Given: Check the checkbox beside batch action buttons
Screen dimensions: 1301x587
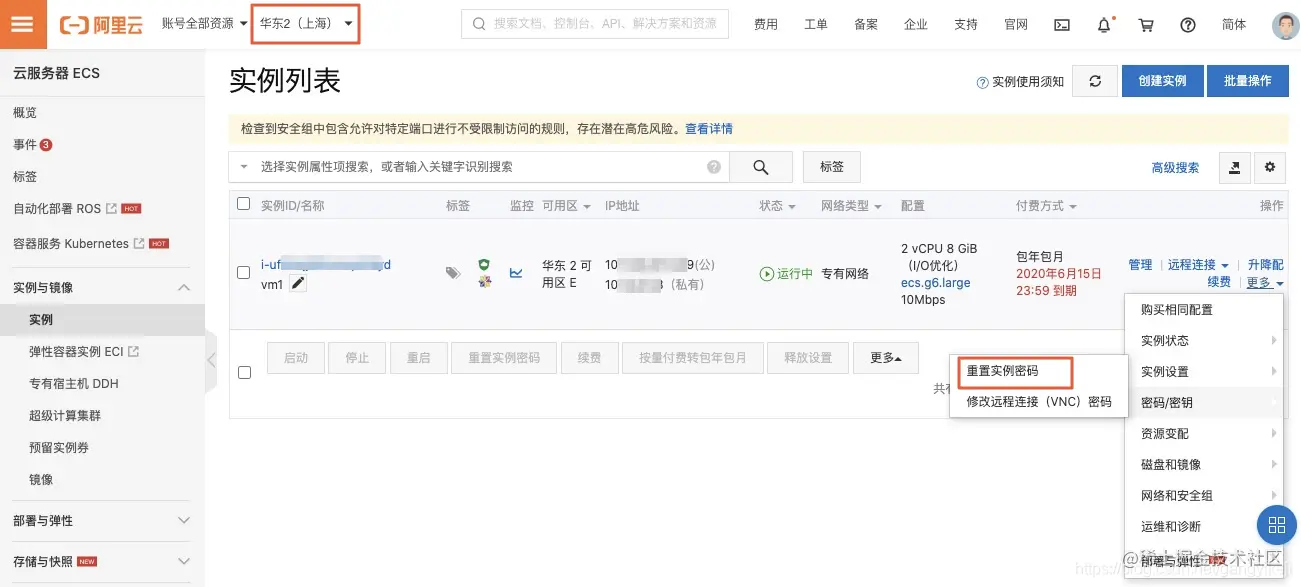Looking at the screenshot, I should click(243, 371).
